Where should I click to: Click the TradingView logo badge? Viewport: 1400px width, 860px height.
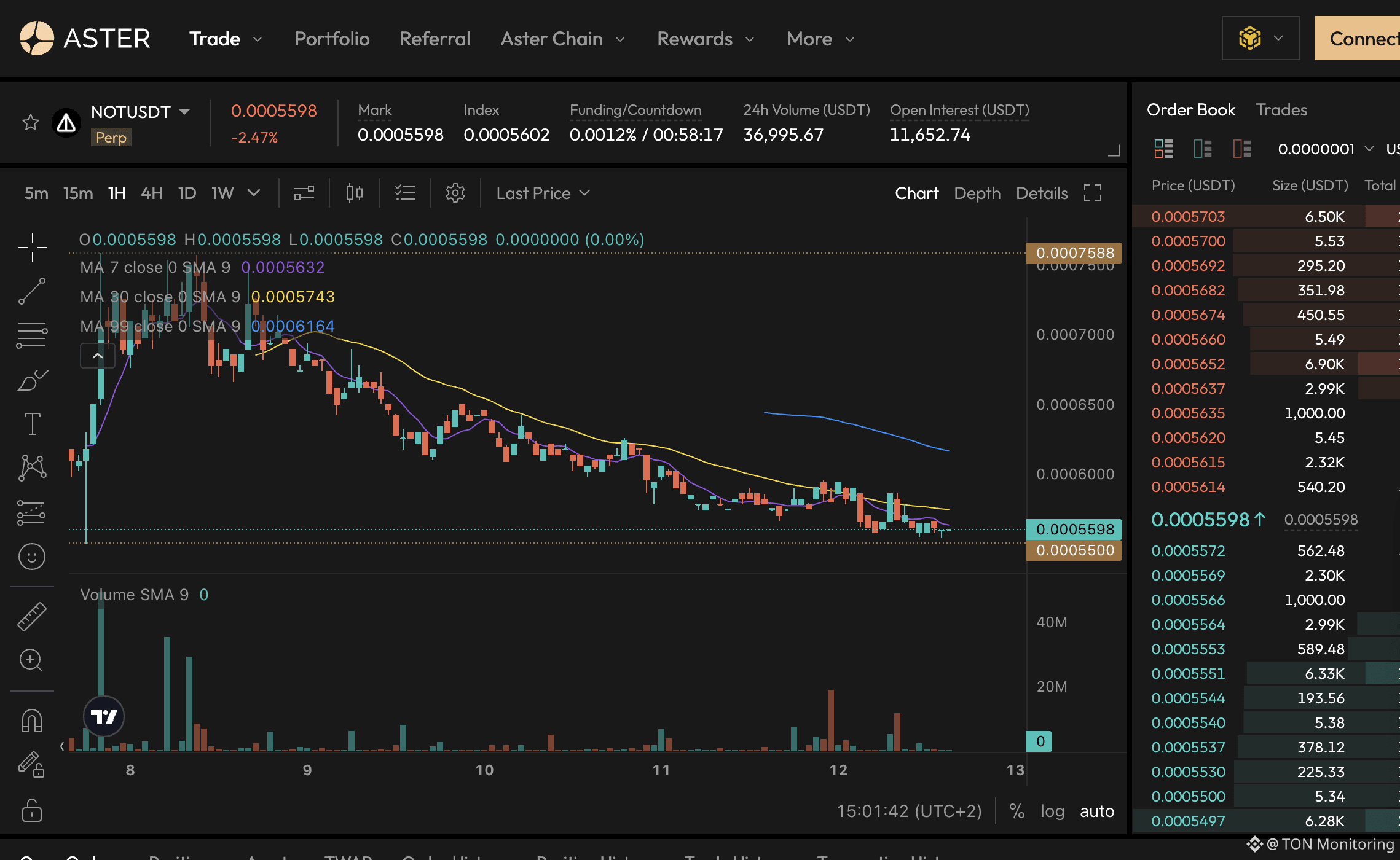coord(104,716)
